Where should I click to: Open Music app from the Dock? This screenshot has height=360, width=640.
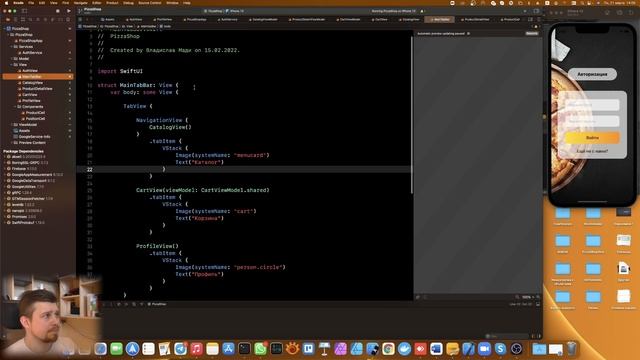click(196, 349)
